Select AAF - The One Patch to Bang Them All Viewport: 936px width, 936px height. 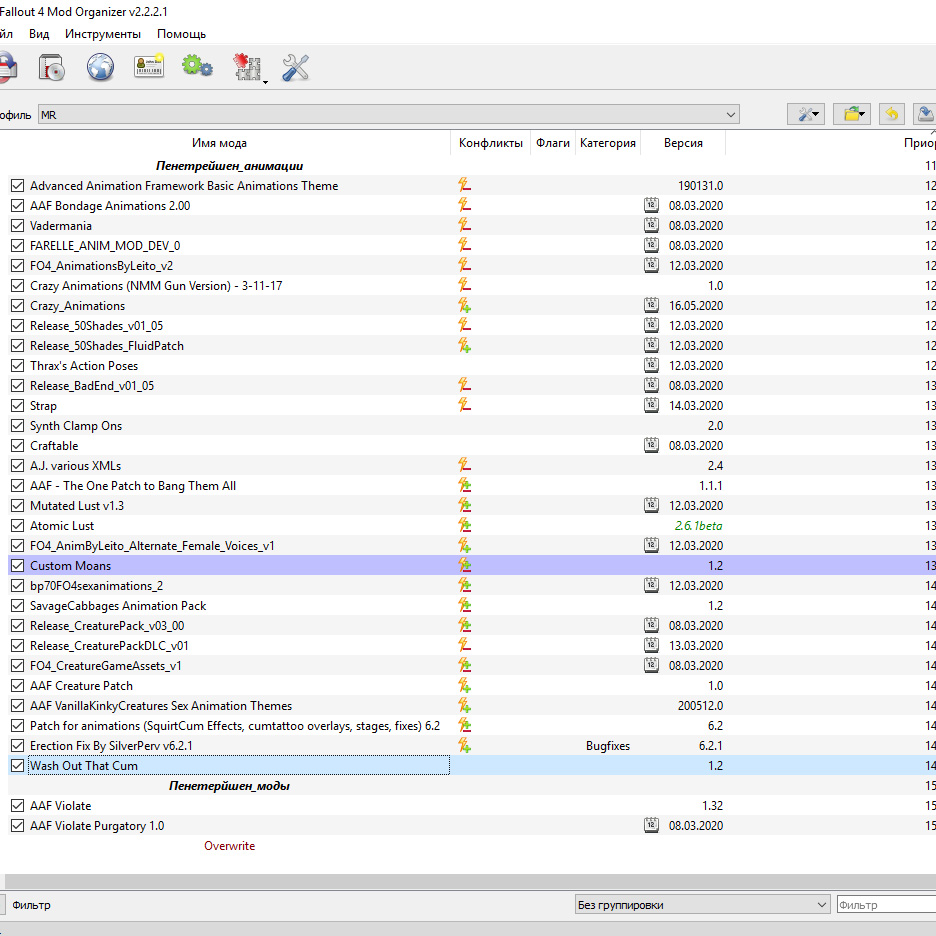click(x=133, y=485)
